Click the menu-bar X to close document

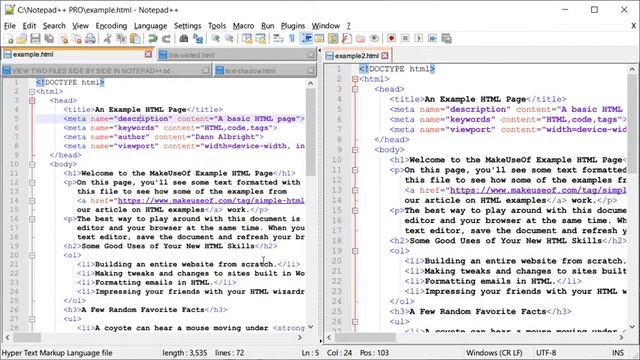point(633,26)
